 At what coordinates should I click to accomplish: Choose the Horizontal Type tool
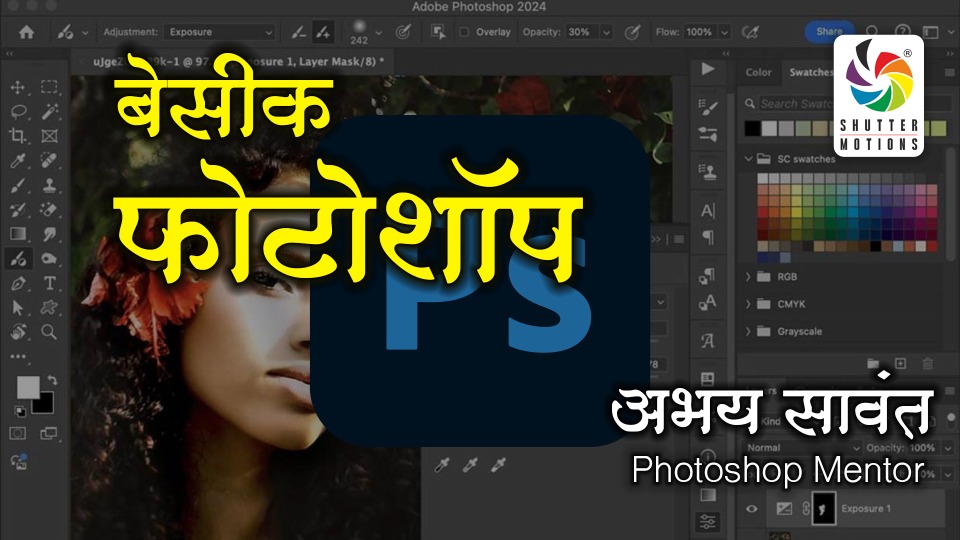pos(49,283)
